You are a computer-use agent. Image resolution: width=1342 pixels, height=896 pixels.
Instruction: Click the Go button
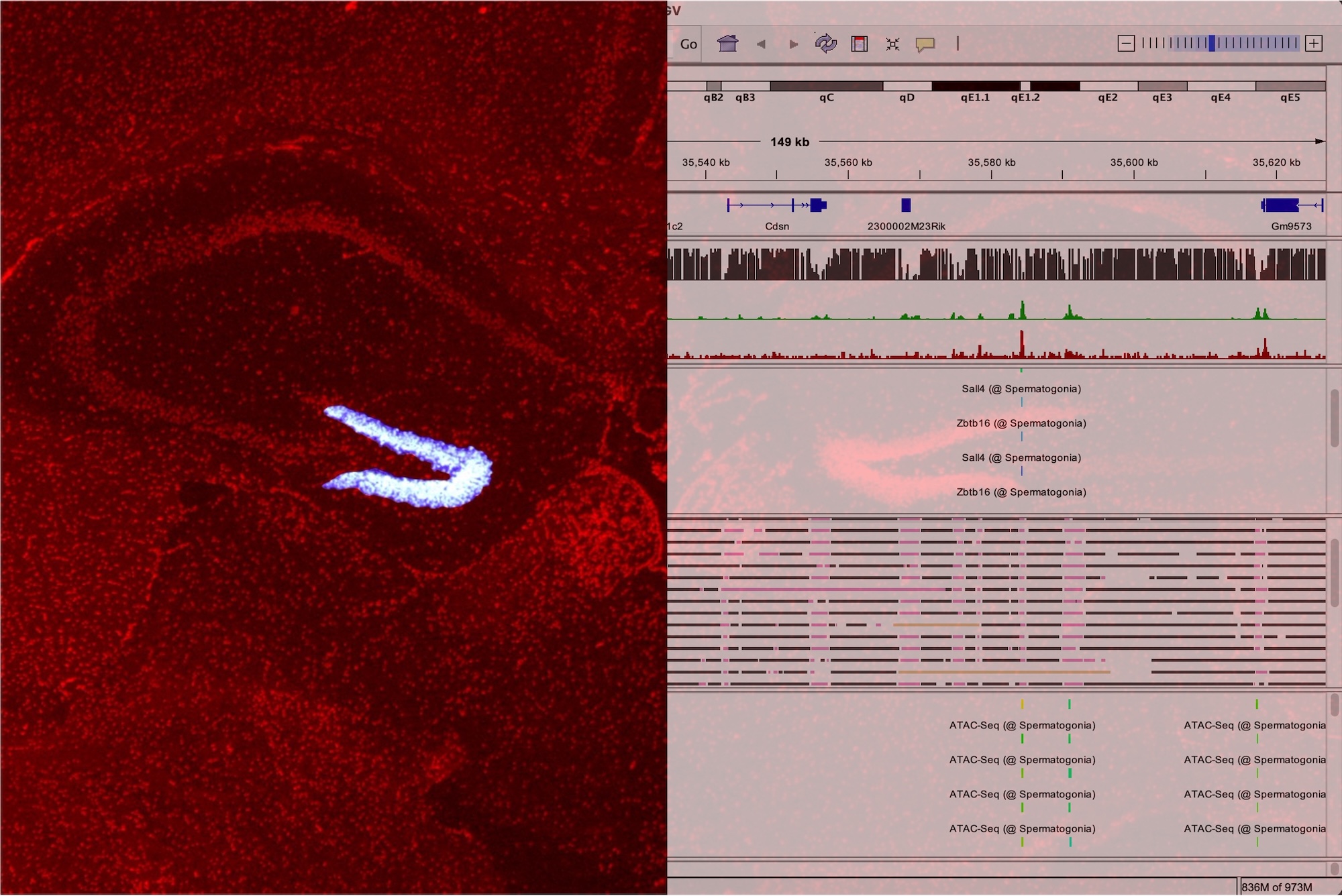pyautogui.click(x=687, y=44)
